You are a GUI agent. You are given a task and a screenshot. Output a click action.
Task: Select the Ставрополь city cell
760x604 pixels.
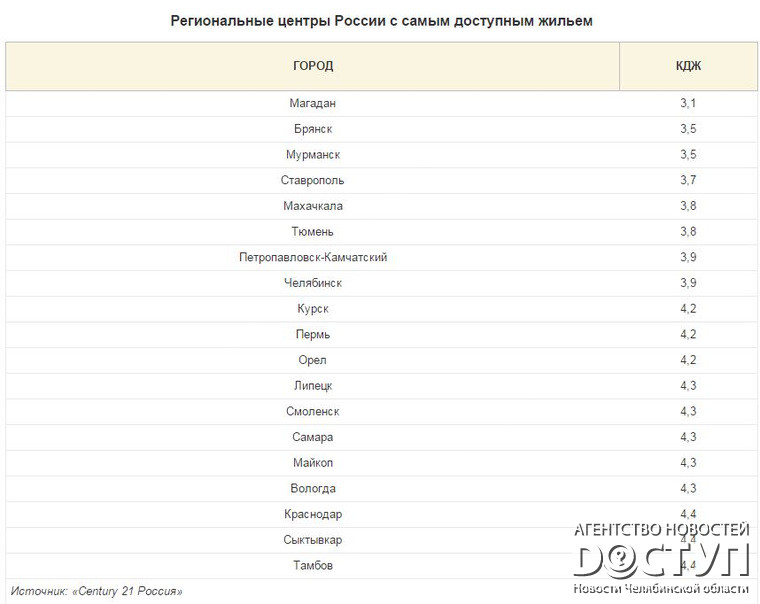(313, 181)
